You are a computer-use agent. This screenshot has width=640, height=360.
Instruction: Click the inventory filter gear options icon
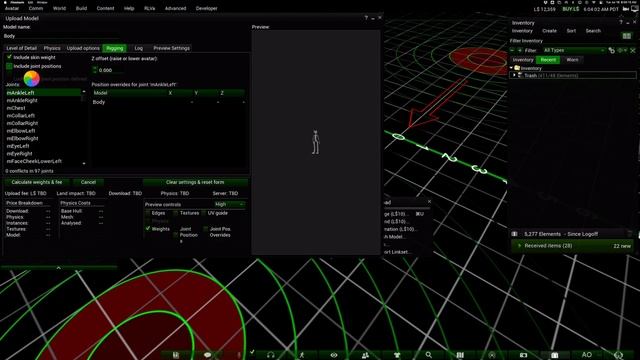tap(622, 51)
